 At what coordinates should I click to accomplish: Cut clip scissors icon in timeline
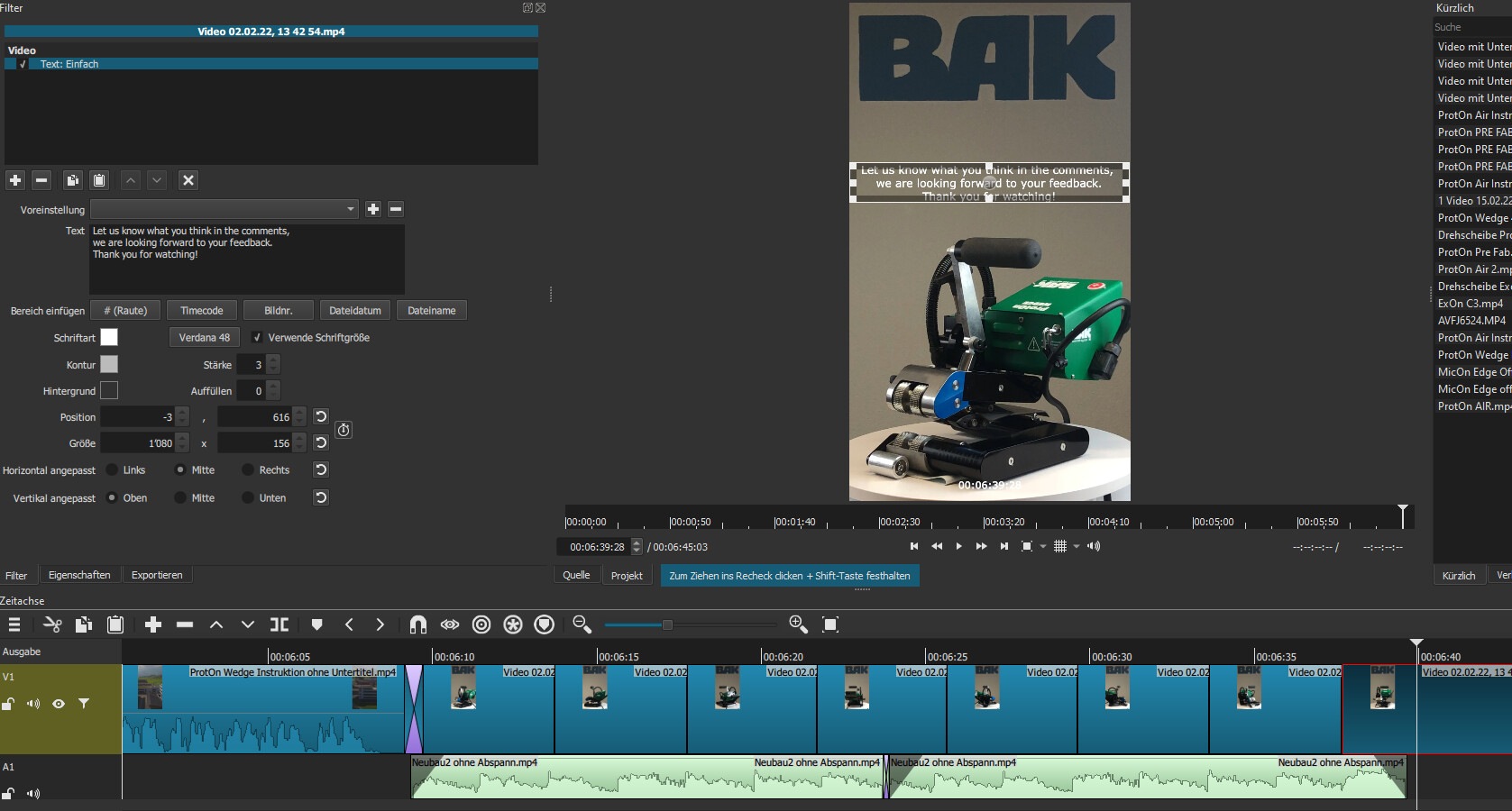pos(52,624)
